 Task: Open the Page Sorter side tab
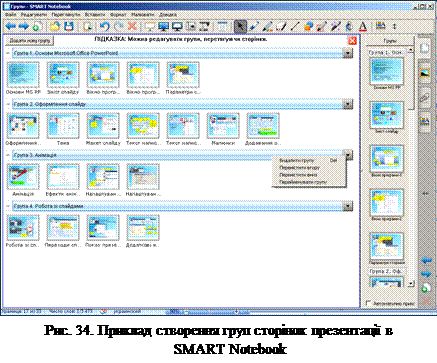(x=425, y=49)
